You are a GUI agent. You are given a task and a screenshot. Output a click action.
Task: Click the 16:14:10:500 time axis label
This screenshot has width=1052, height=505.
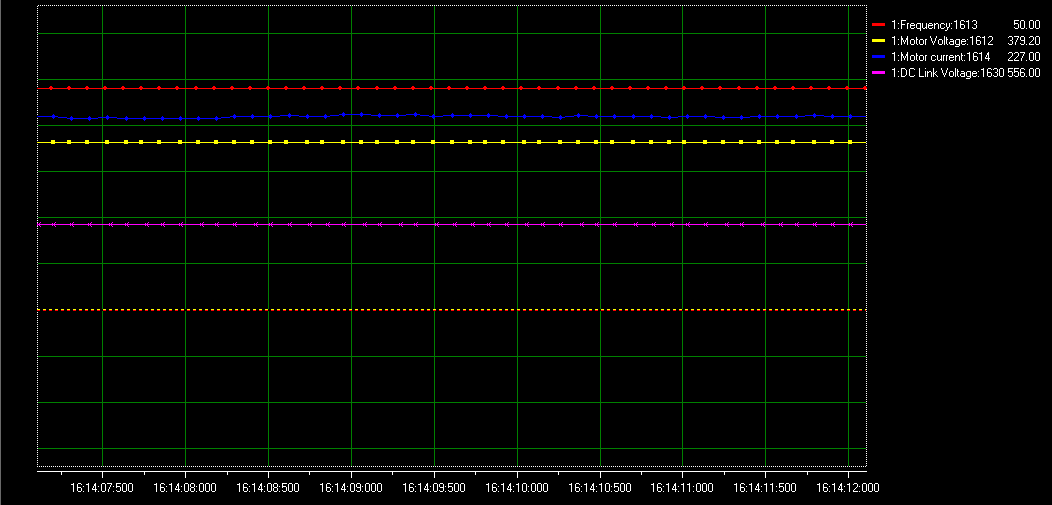tap(600, 488)
